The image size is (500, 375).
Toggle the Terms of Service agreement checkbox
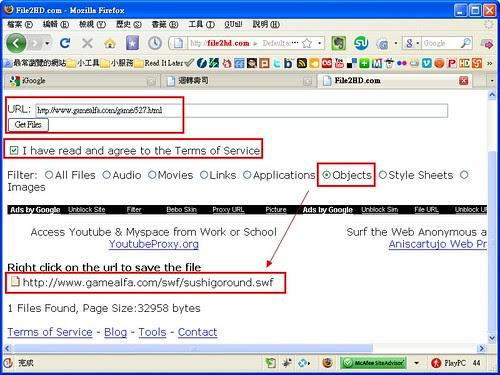point(14,150)
